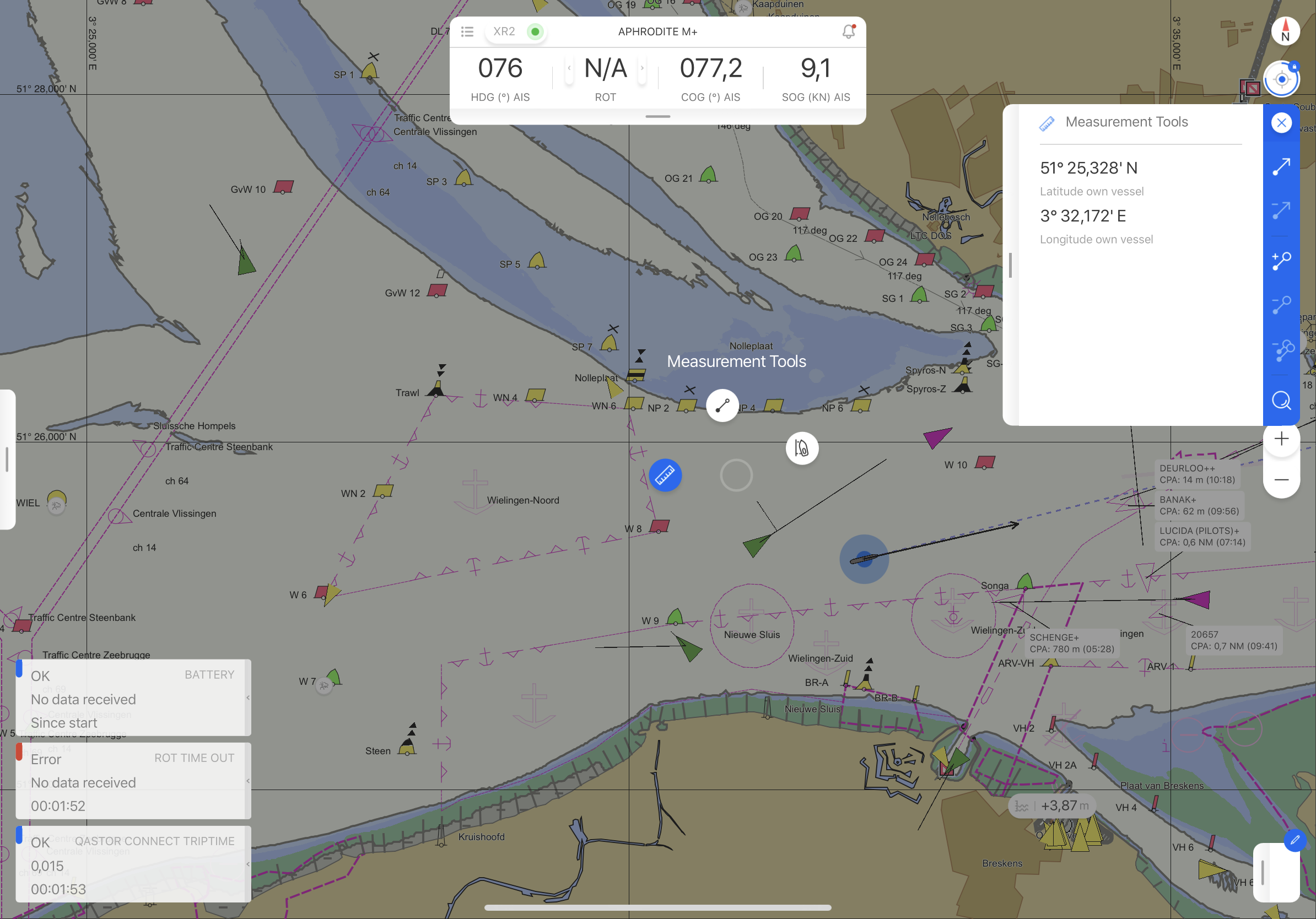
Task: Expand the ROT TIME OUT error card
Action: [247, 781]
